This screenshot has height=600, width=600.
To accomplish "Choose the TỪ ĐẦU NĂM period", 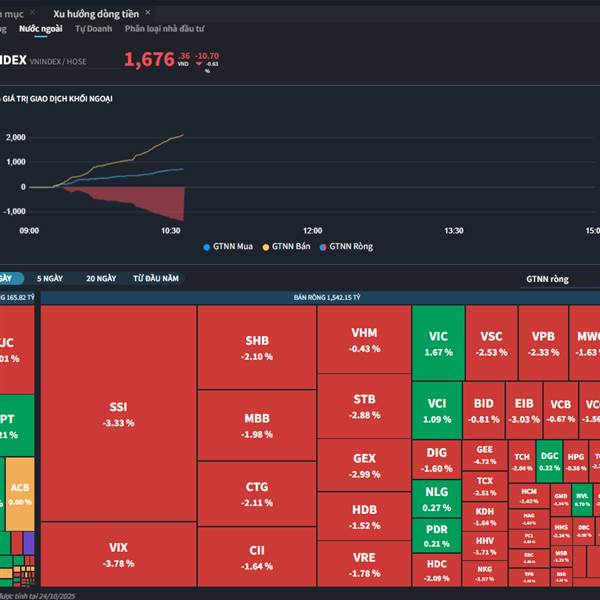I will click(x=156, y=279).
